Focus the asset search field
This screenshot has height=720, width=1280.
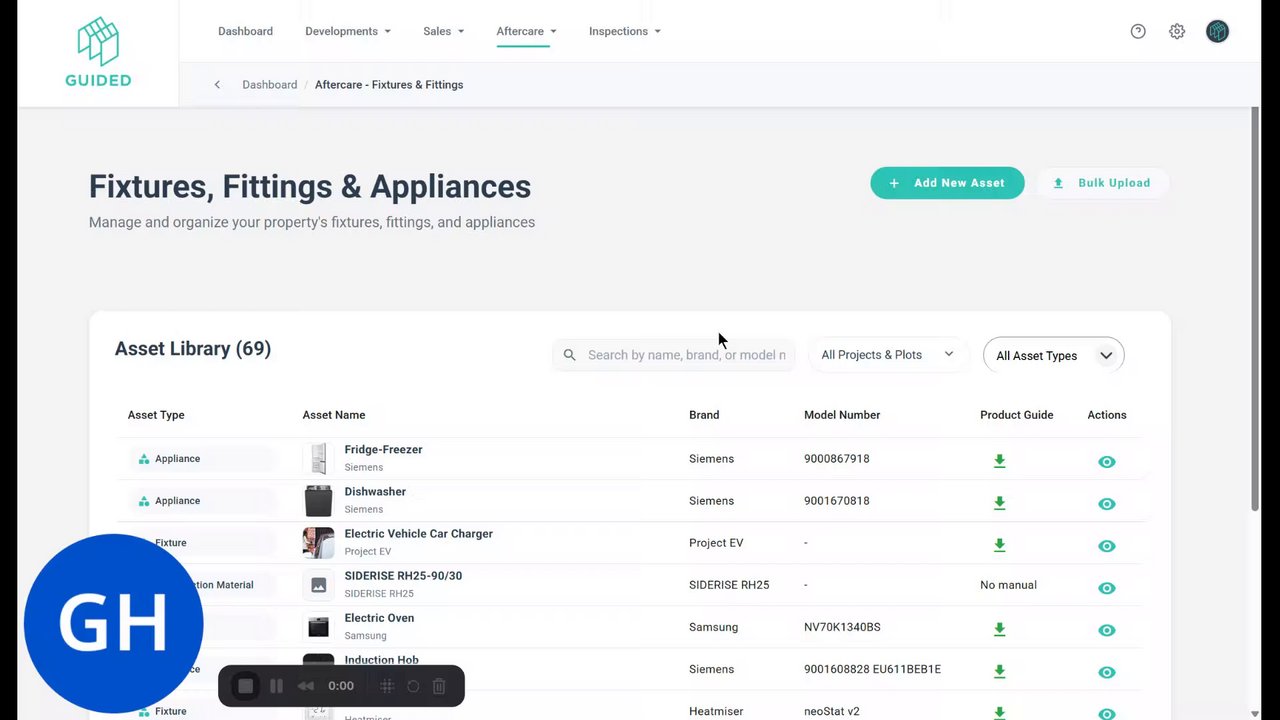[674, 355]
